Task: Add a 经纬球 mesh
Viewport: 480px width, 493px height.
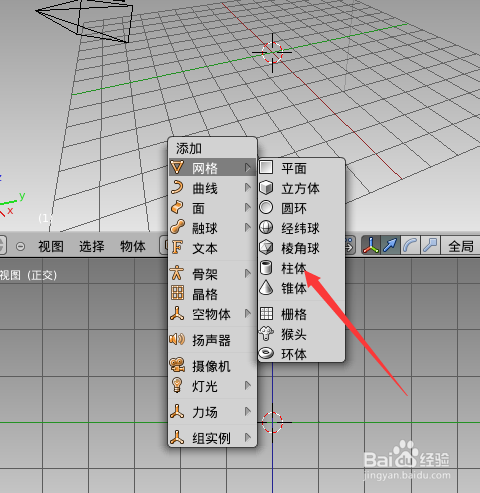Action: pos(301,228)
